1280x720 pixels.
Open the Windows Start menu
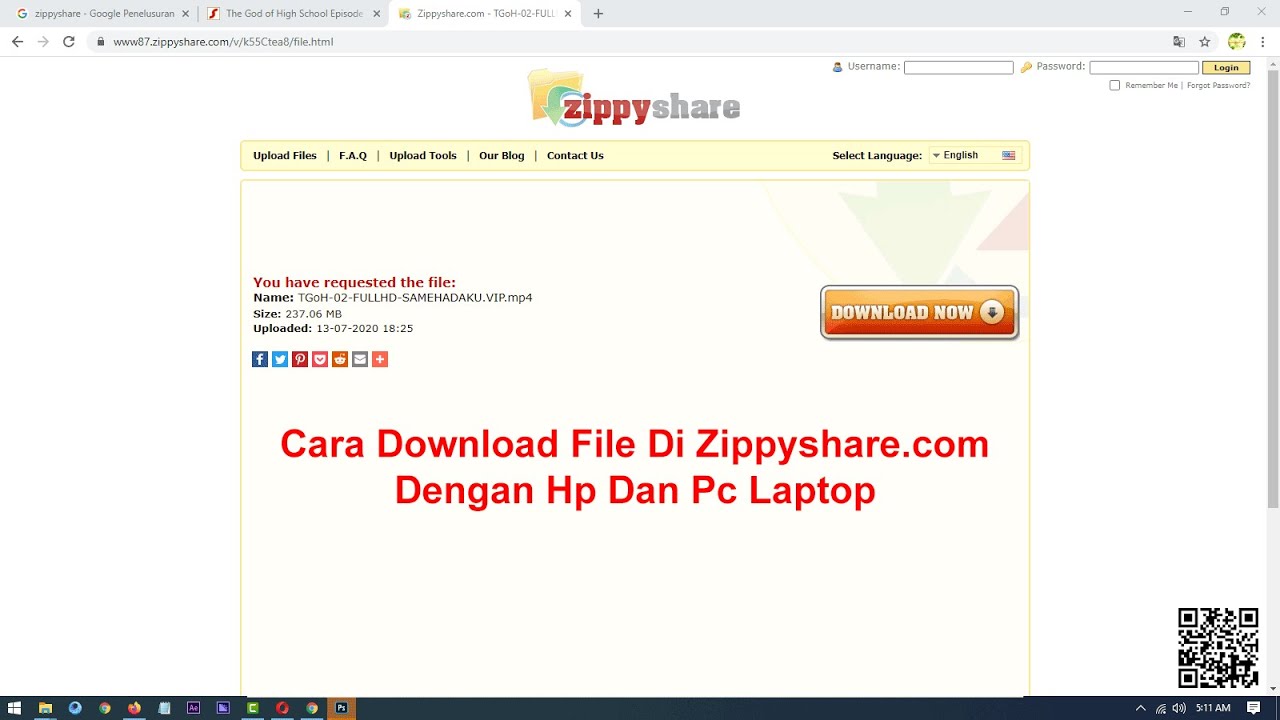[x=15, y=708]
